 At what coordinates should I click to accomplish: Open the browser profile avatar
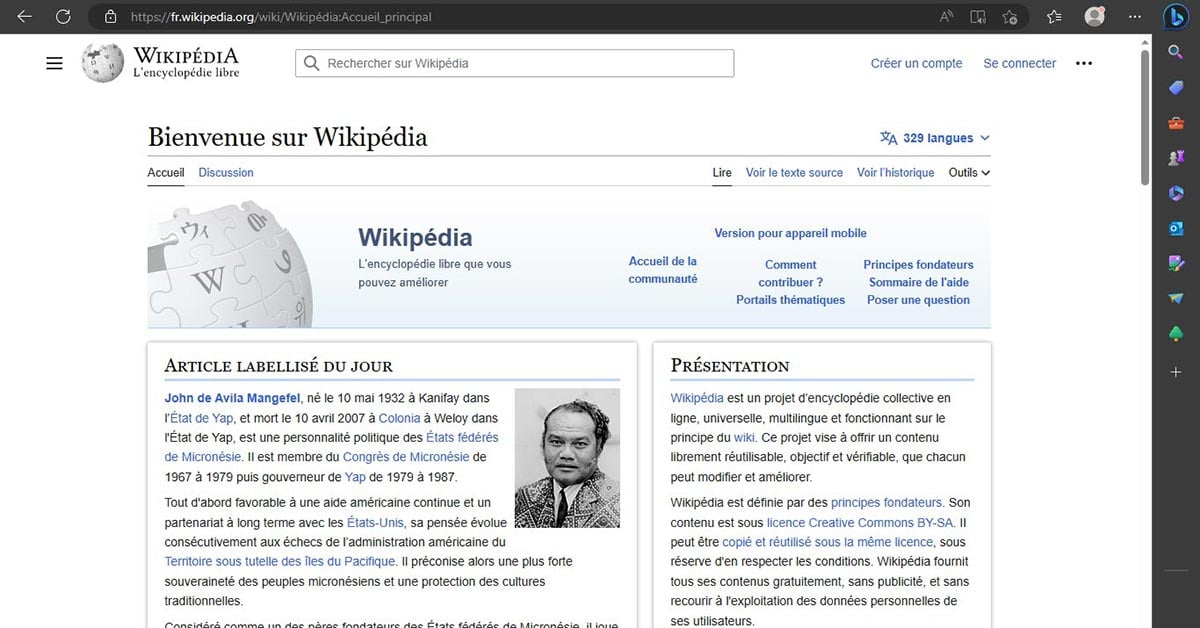tap(1094, 17)
